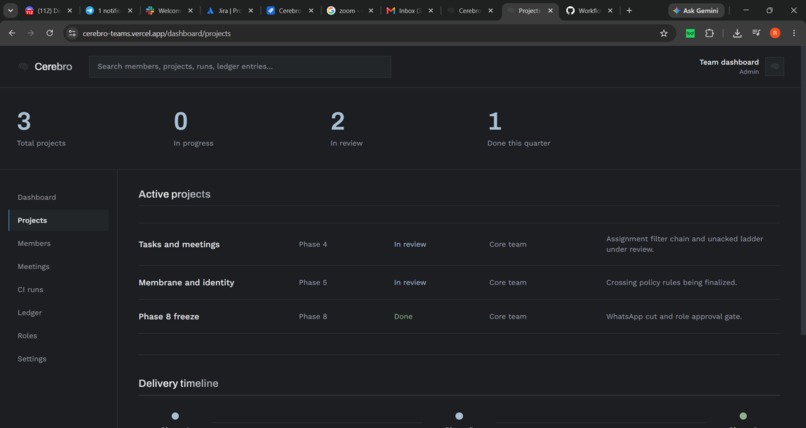Click the Active projects heading
806x428 pixels.
pos(174,194)
